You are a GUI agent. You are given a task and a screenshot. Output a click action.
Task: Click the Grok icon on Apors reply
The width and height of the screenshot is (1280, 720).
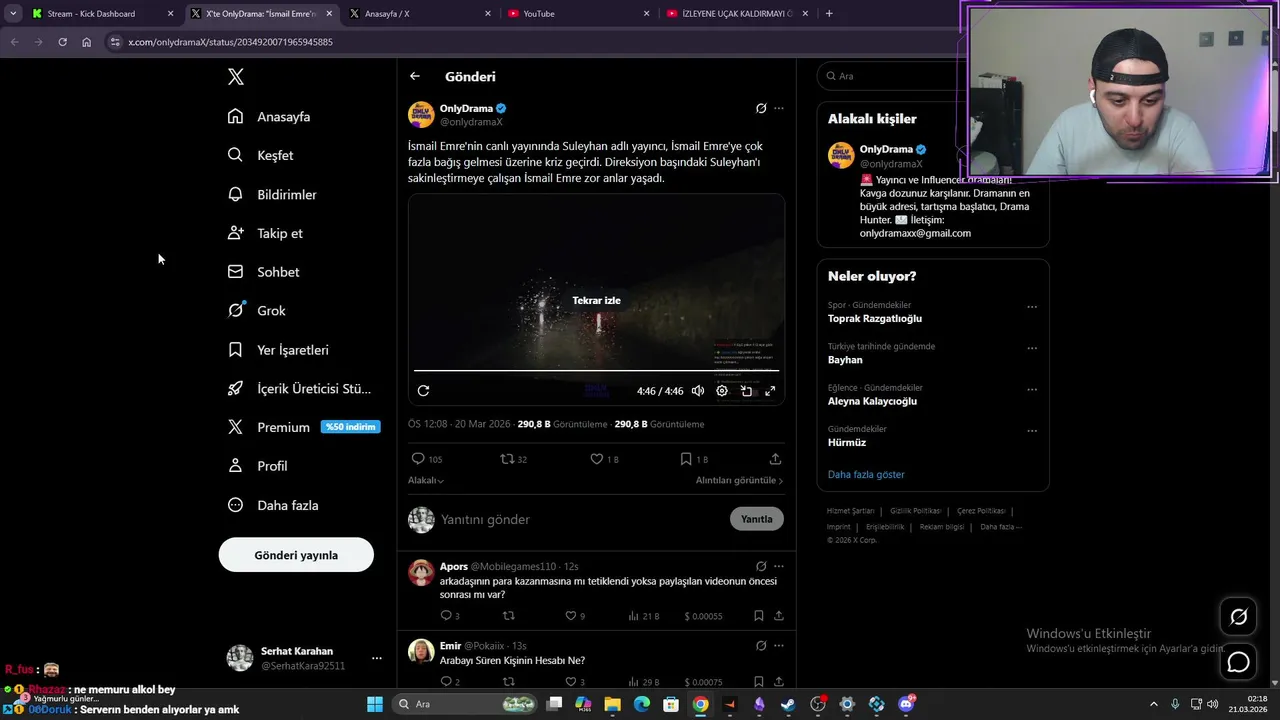(761, 566)
